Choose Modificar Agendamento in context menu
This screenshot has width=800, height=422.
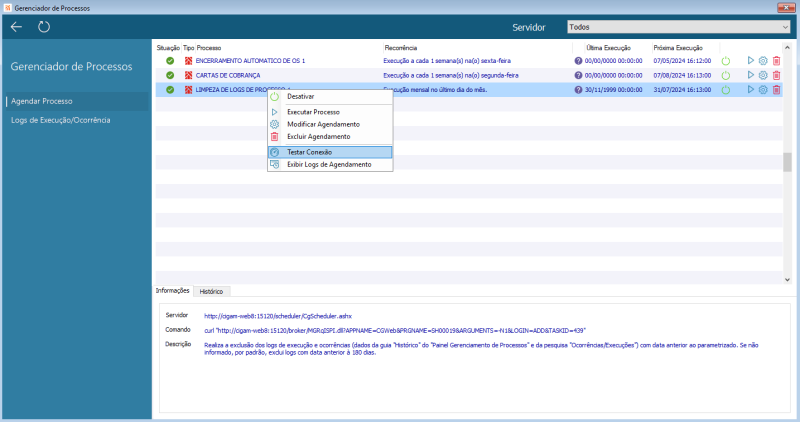pyautogui.click(x=330, y=124)
